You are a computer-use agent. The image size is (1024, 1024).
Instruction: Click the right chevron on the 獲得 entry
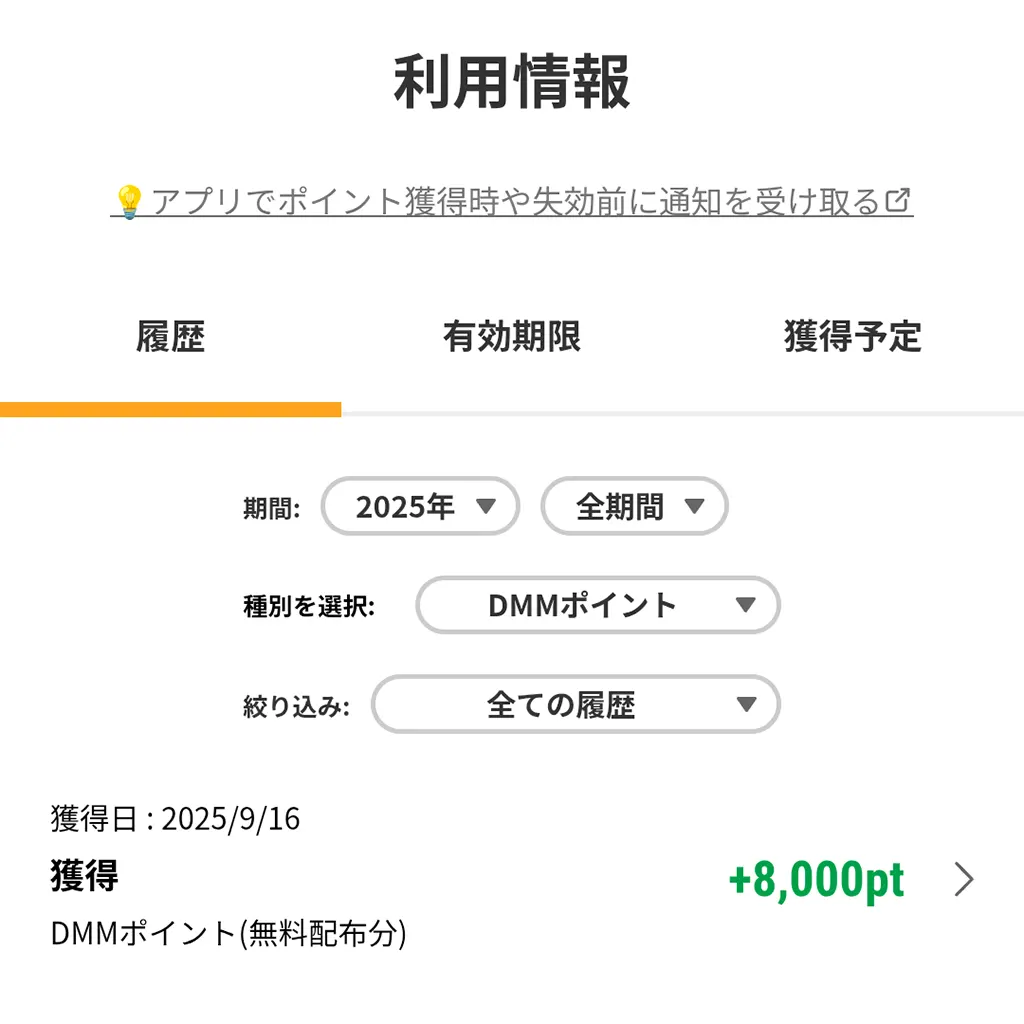[x=964, y=880]
